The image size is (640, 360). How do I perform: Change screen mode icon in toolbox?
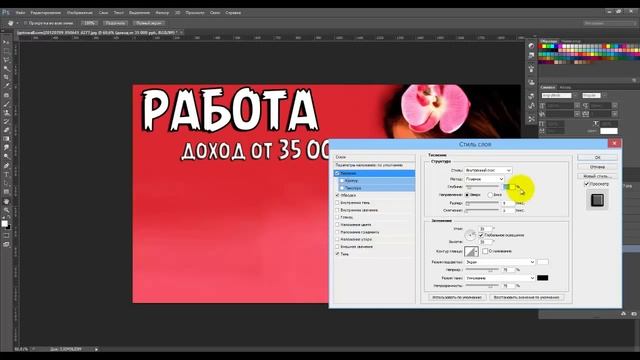tap(6, 244)
